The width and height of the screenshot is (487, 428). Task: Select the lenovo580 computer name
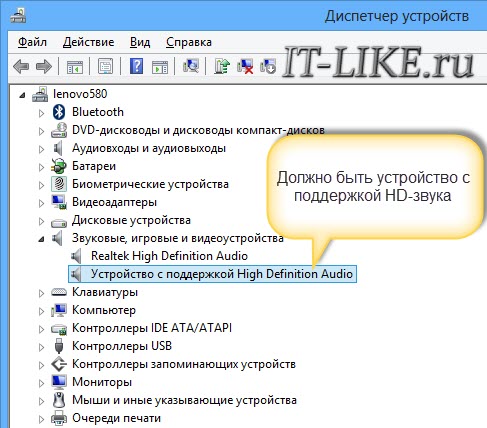80,94
